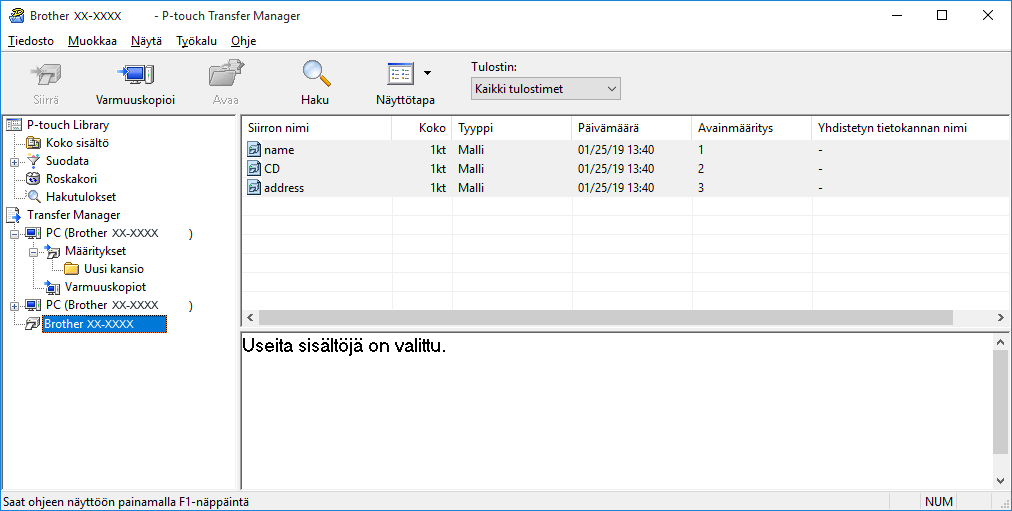Viewport: 1012px width, 511px height.
Task: Sort by Päivämäärä column header
Action: (x=631, y=128)
